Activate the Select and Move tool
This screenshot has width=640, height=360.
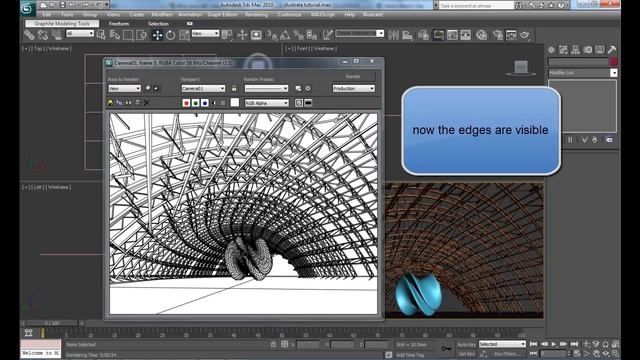point(157,35)
